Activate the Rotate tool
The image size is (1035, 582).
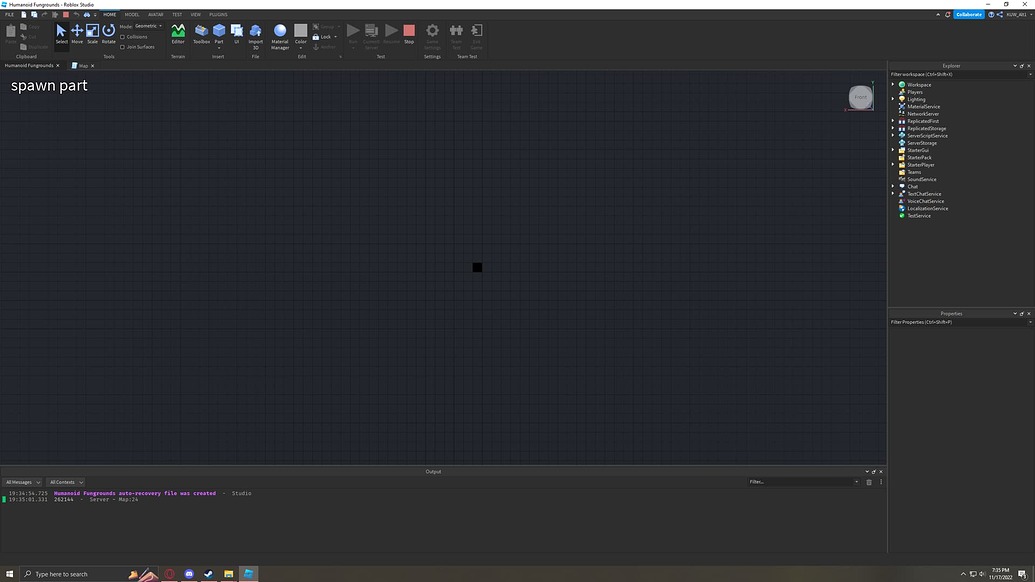click(x=108, y=32)
